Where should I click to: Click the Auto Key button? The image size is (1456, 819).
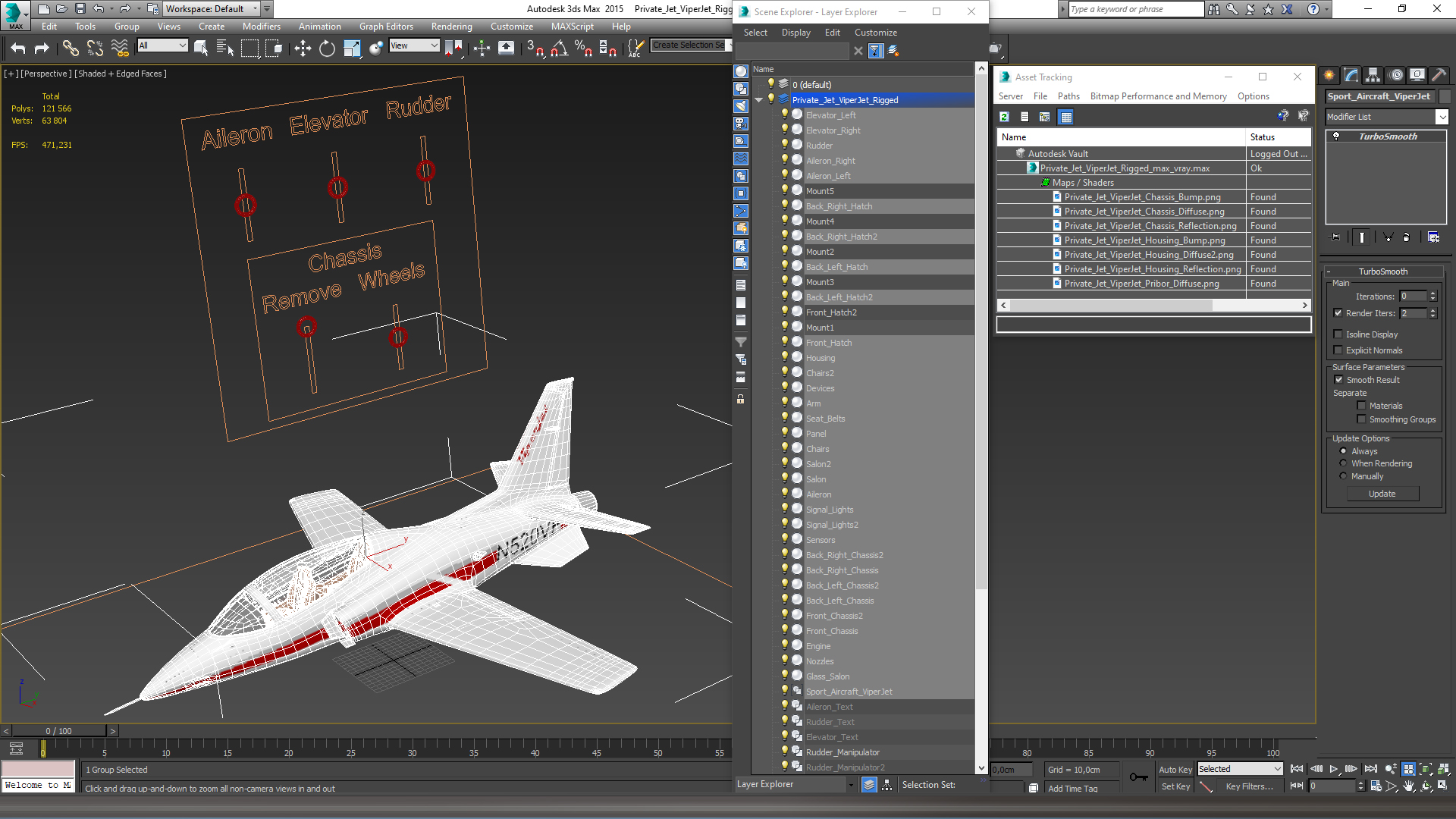(1175, 769)
